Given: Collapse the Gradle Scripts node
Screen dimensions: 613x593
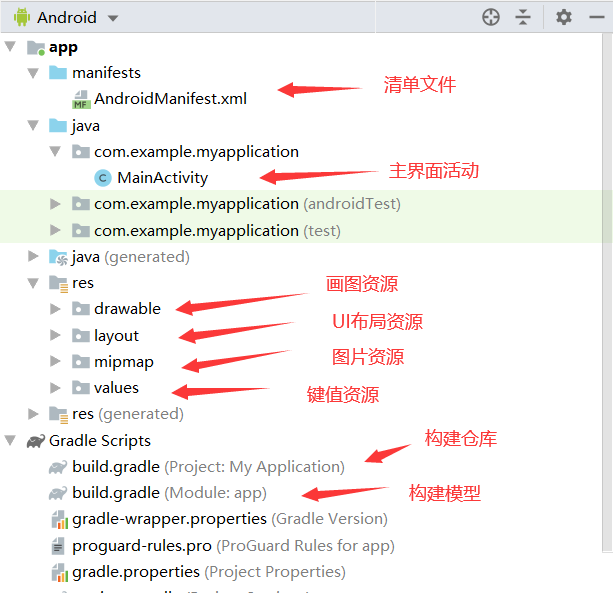Looking at the screenshot, I should (x=10, y=441).
